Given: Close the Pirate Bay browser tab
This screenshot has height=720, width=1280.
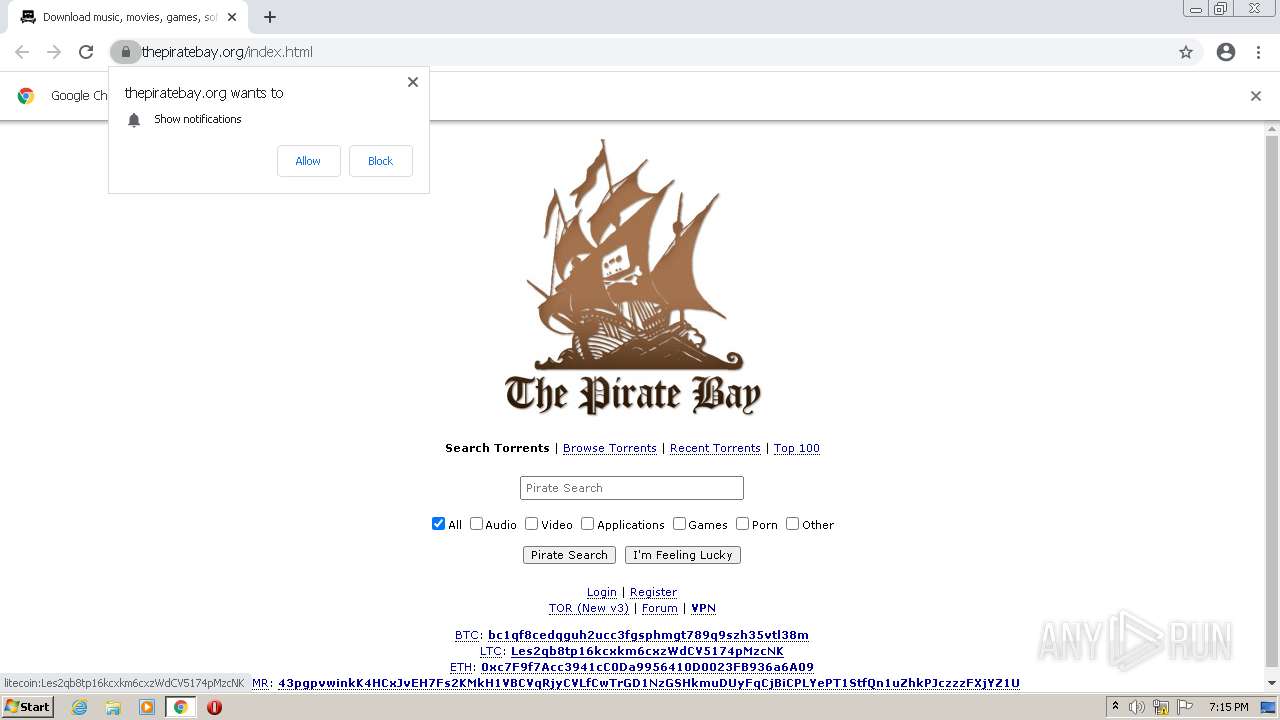Looking at the screenshot, I should [231, 17].
